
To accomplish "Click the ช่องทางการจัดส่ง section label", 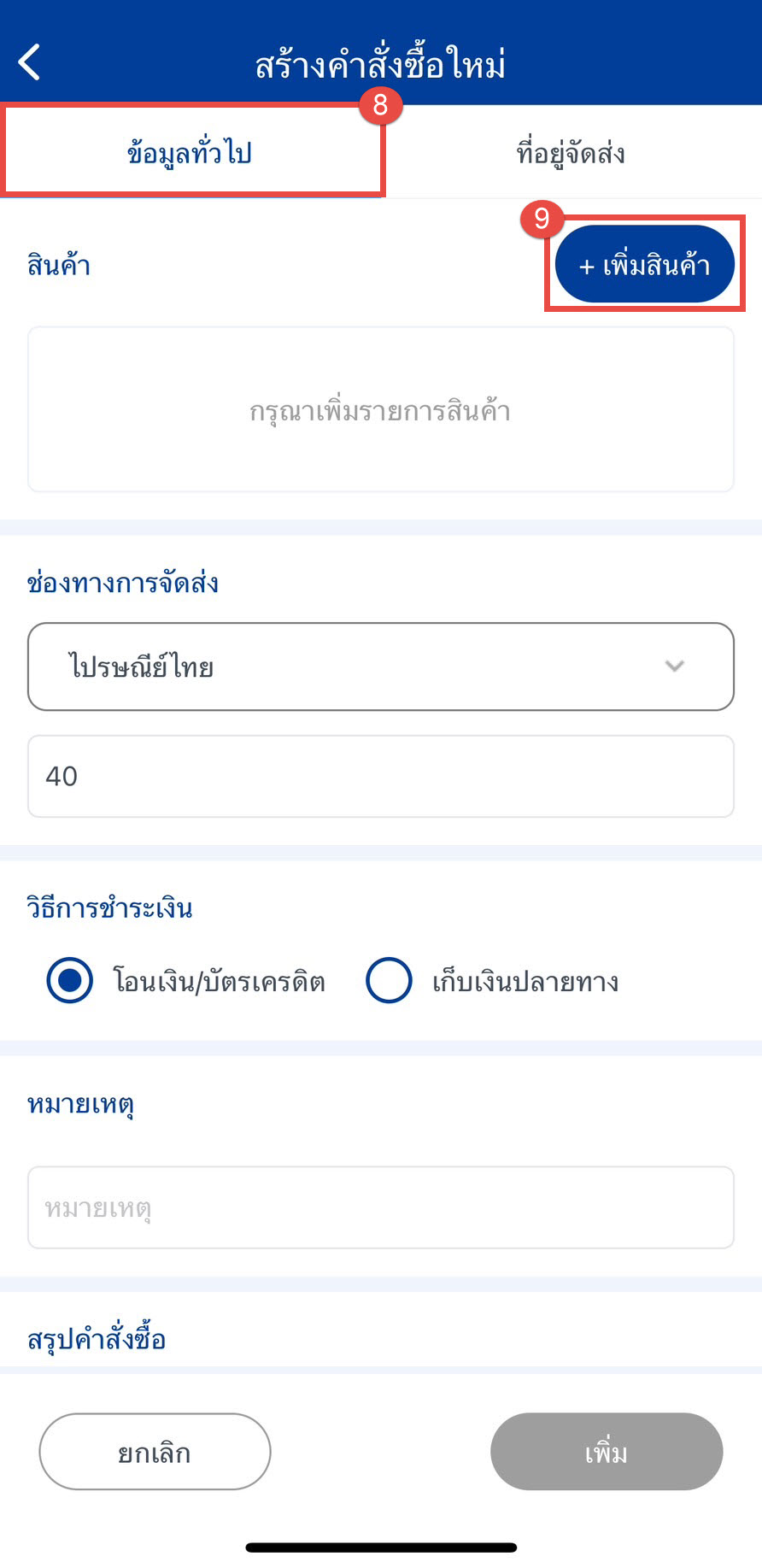I will pyautogui.click(x=123, y=583).
